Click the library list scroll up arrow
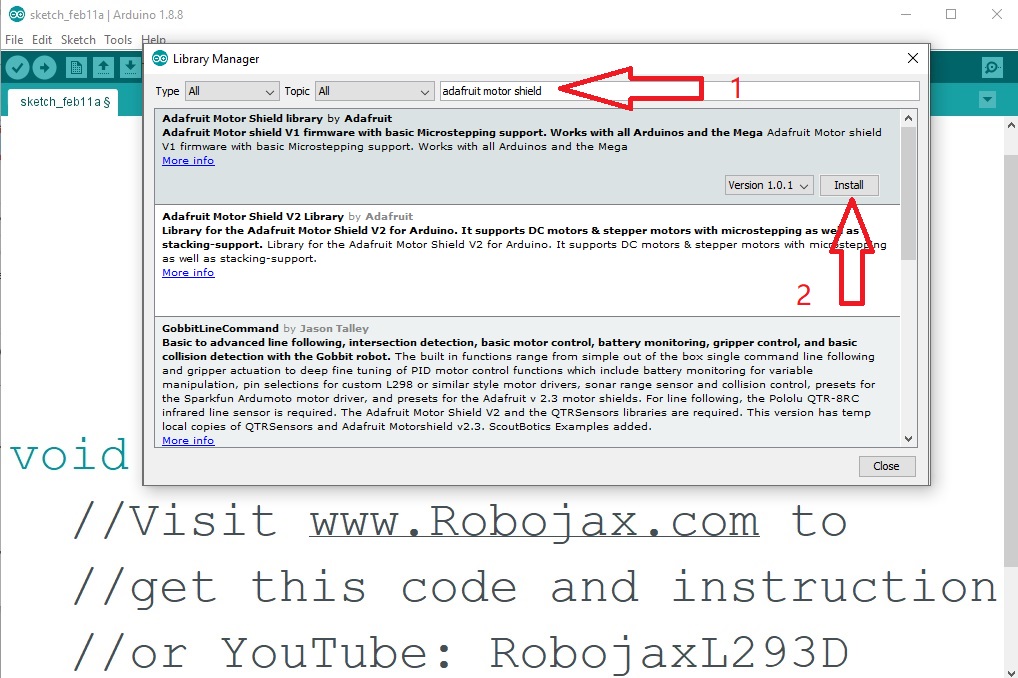Image resolution: width=1018 pixels, height=678 pixels. (908, 118)
